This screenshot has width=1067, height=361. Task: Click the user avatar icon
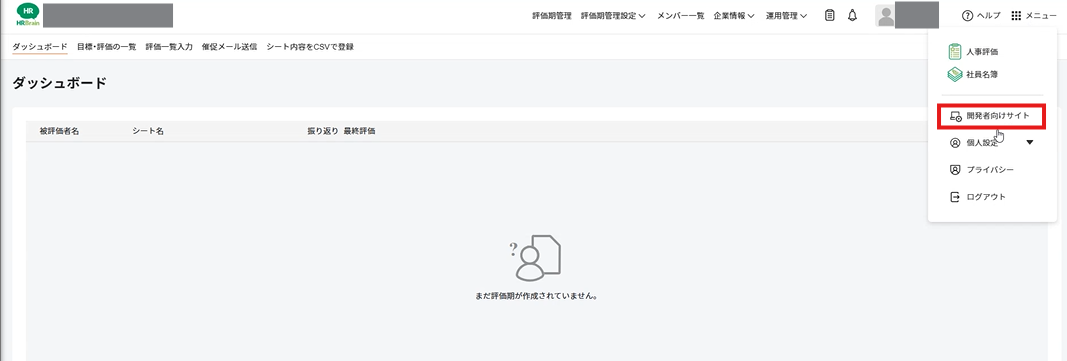[x=885, y=16]
